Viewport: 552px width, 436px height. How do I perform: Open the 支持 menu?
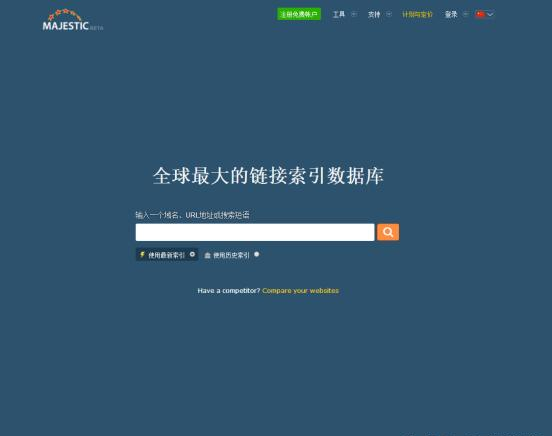click(x=374, y=14)
